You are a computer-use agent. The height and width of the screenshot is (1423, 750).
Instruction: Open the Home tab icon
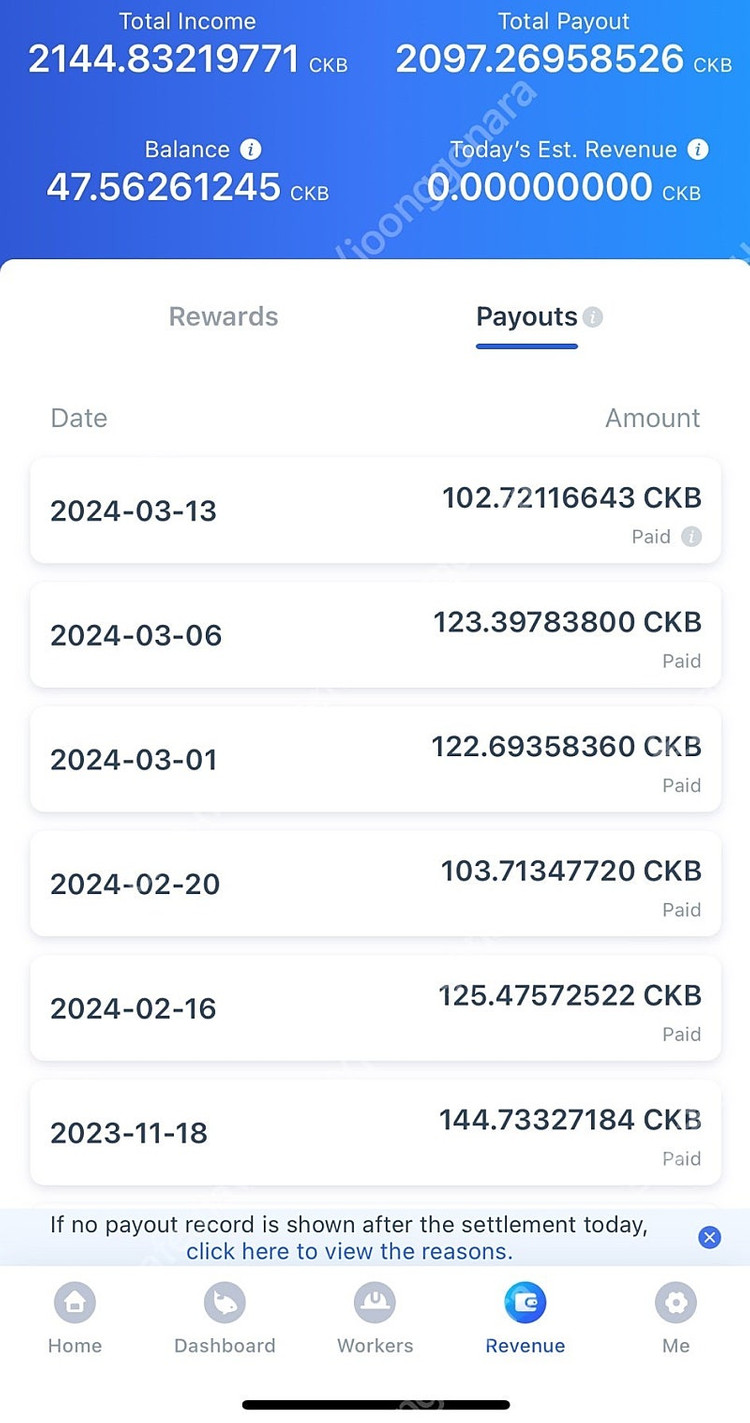(75, 1303)
